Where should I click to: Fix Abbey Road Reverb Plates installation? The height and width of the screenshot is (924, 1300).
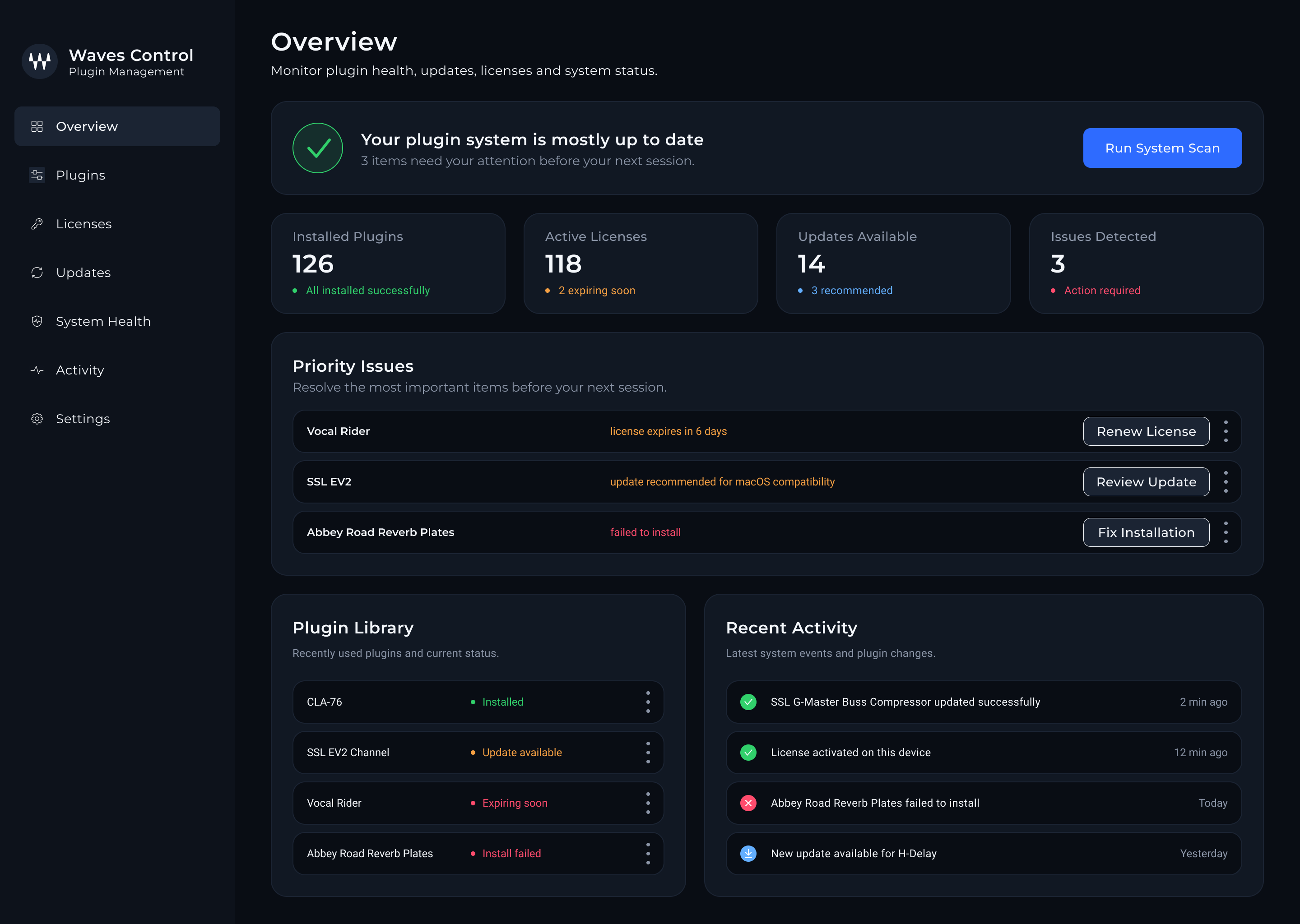[1146, 532]
